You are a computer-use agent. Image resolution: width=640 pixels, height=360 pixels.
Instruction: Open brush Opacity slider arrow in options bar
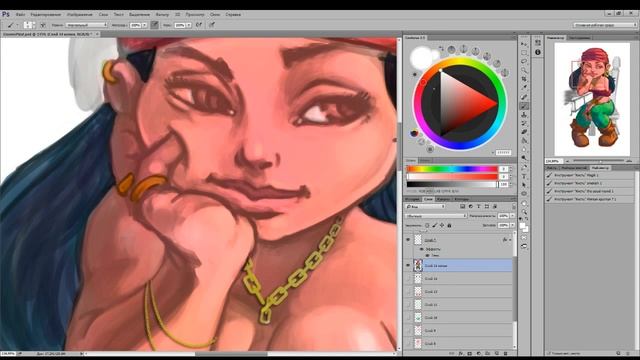[x=144, y=25]
